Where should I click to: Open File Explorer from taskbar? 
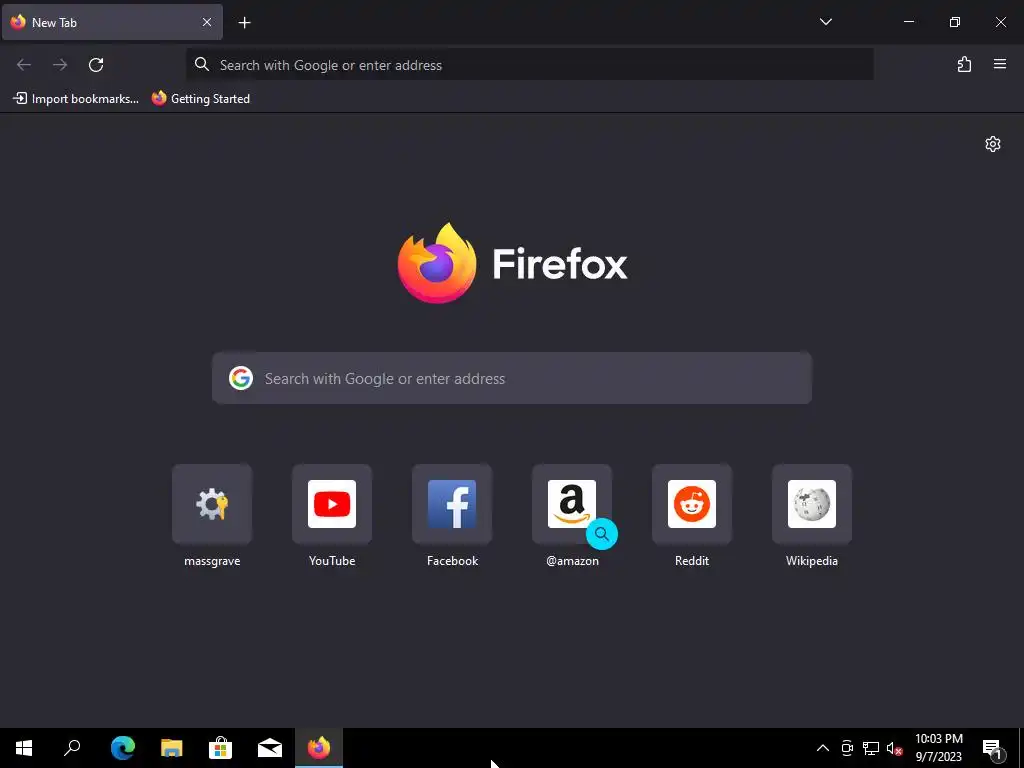point(172,748)
